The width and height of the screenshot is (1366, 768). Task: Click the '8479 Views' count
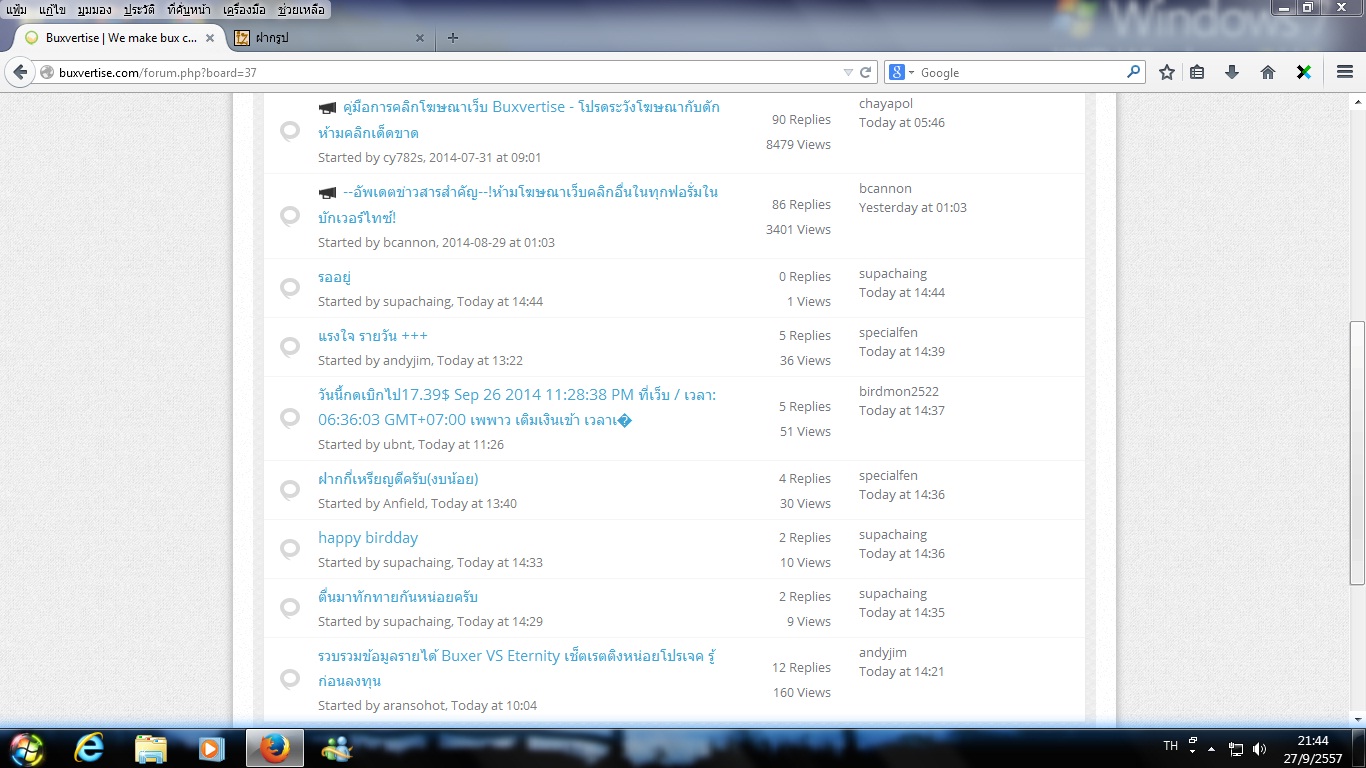pyautogui.click(x=798, y=144)
